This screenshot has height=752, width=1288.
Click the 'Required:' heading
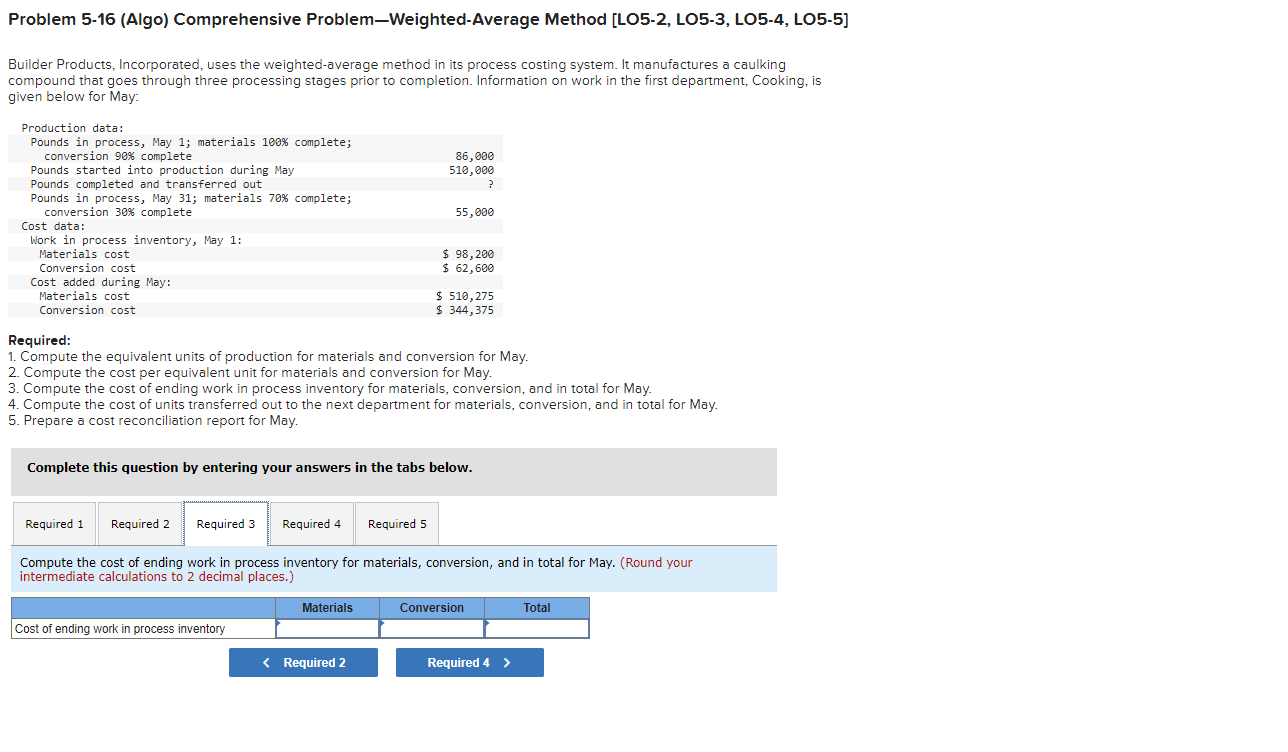[39, 341]
